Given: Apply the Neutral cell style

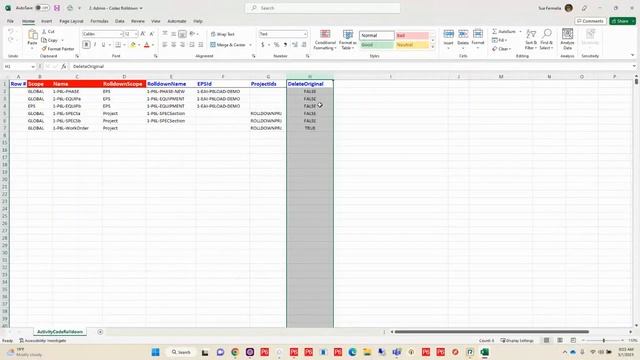Looking at the screenshot, I should (412, 45).
